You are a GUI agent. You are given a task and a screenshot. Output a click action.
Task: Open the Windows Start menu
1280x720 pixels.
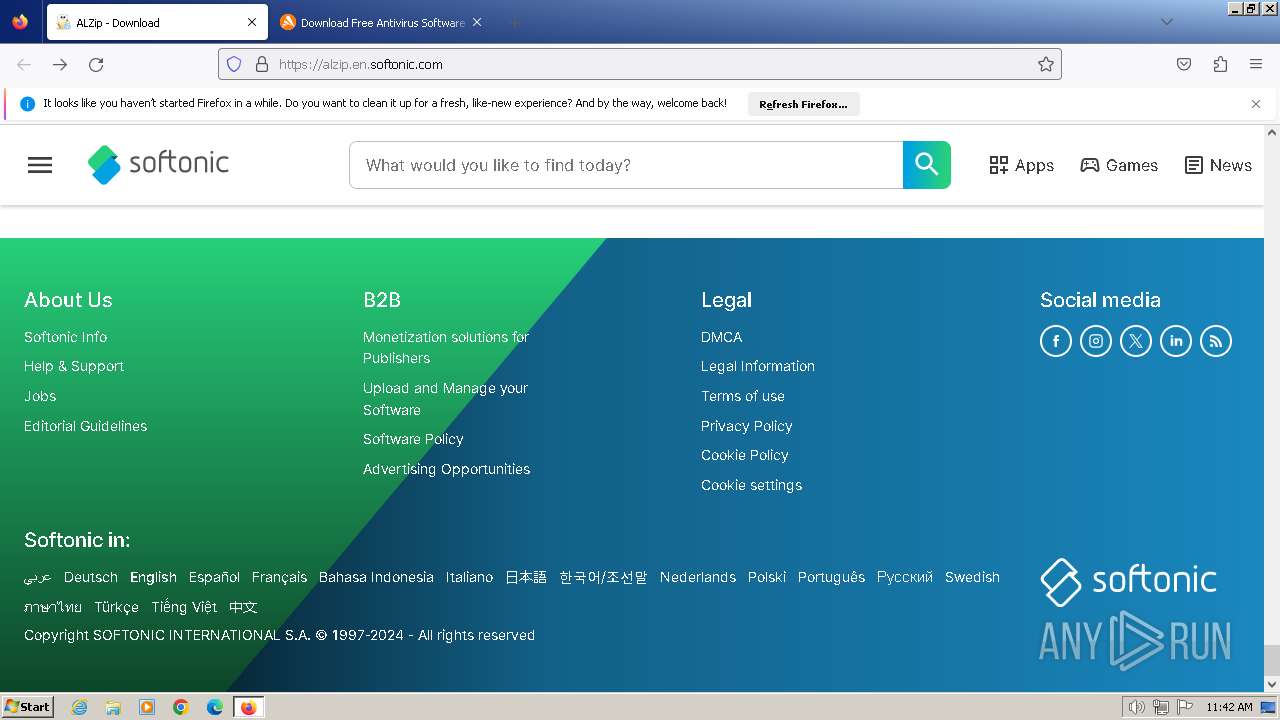point(27,707)
